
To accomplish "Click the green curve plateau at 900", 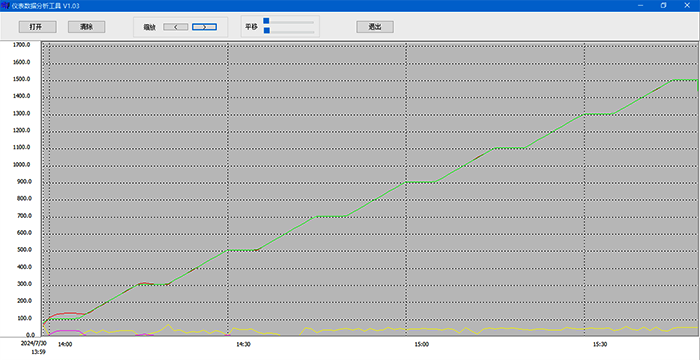I will coord(421,182).
